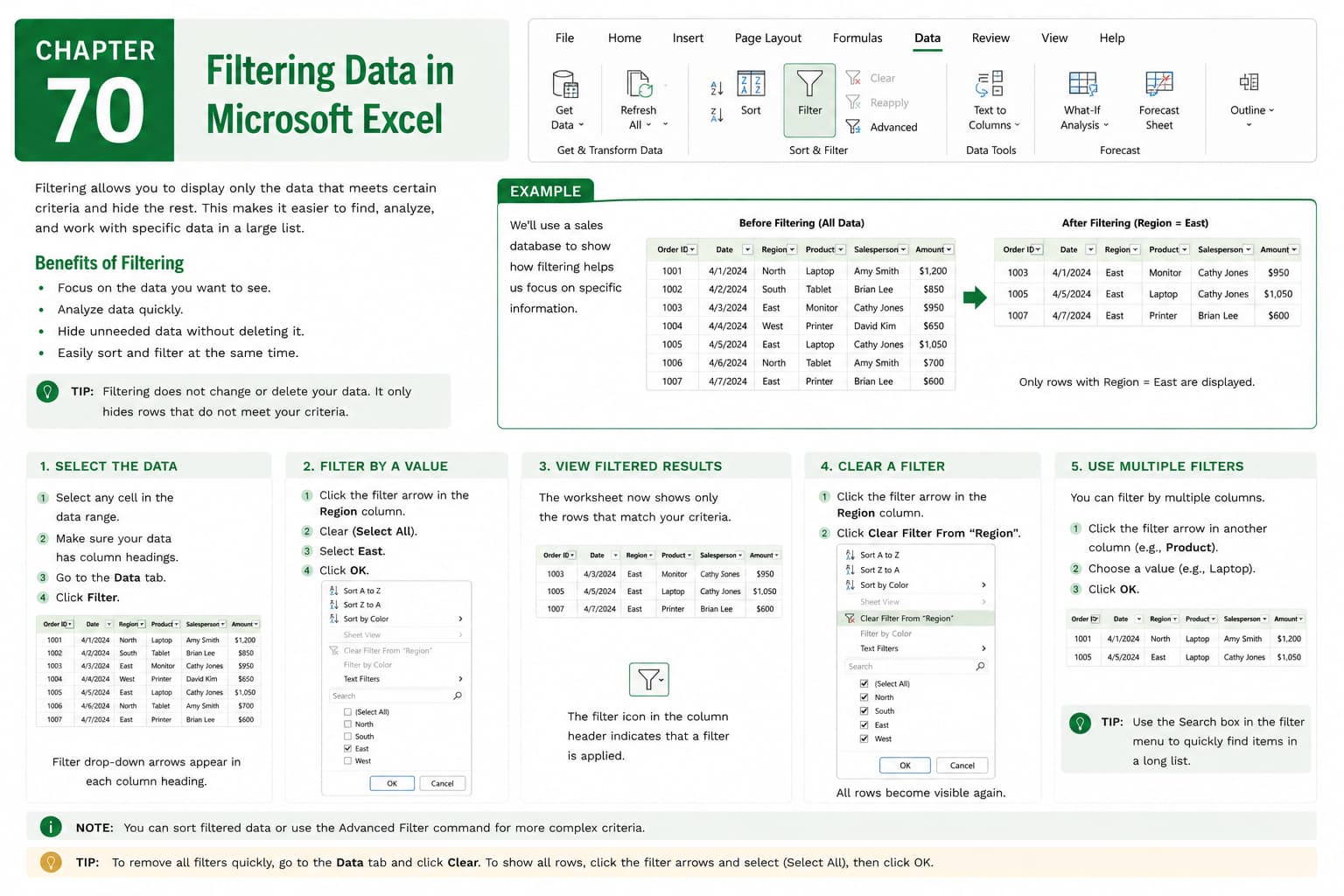Open Product filter arrow in Before Filtering table
Viewport: 1344px width, 896px height.
840,249
